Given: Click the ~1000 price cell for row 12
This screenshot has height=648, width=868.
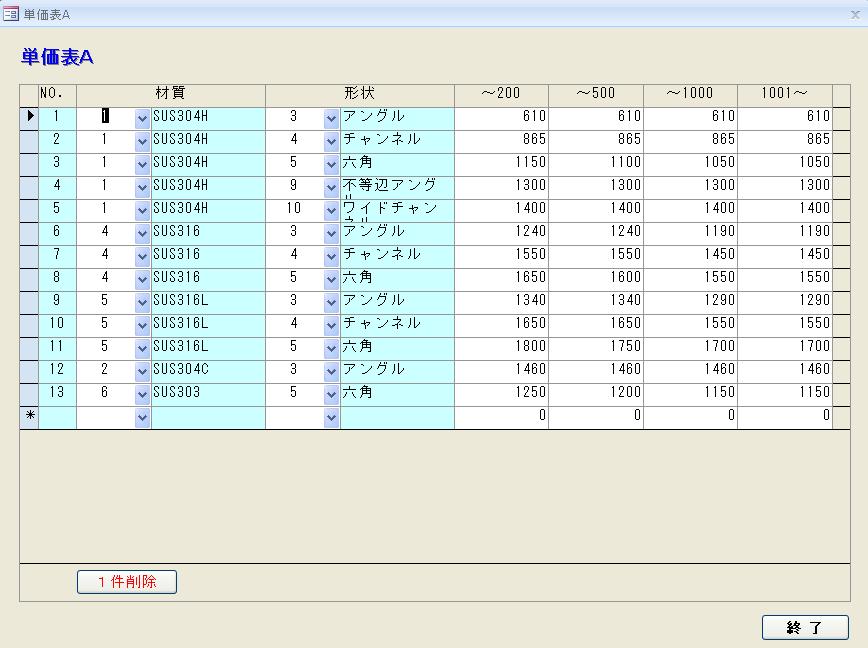Looking at the screenshot, I should click(690, 370).
